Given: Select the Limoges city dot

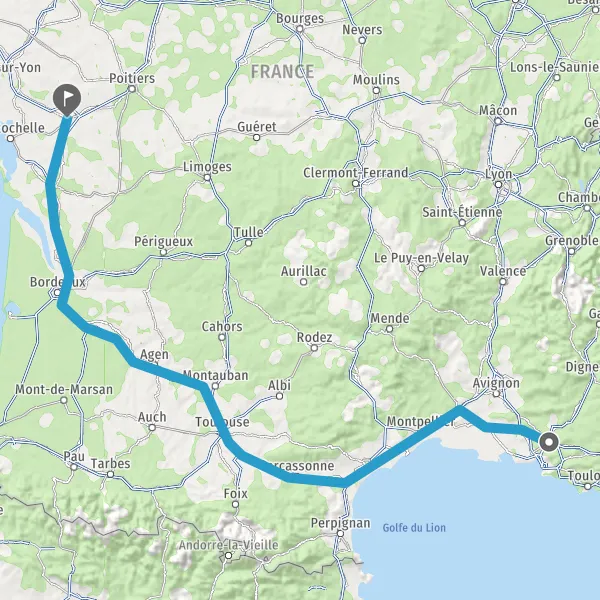Looking at the screenshot, I should (207, 178).
